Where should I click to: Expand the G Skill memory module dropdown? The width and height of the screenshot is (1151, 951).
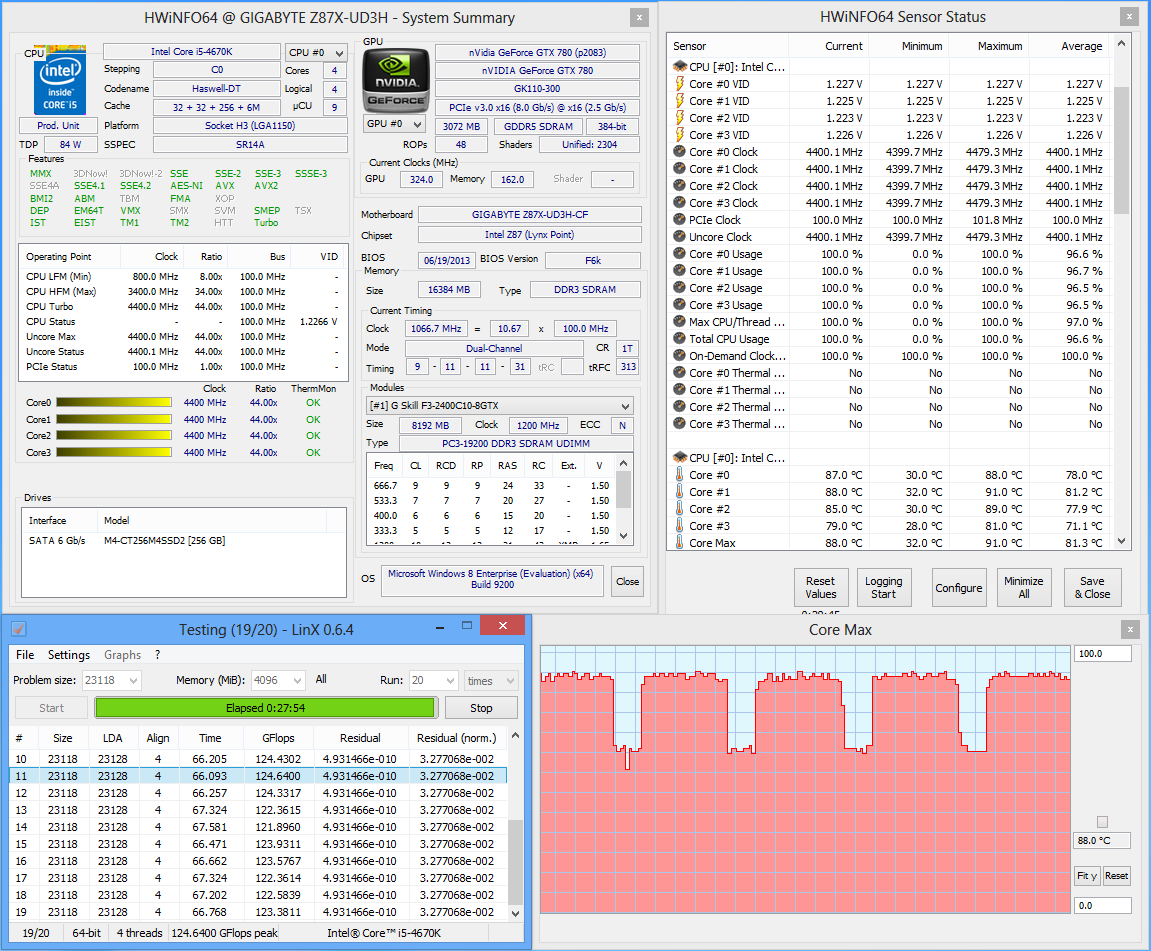500,406
